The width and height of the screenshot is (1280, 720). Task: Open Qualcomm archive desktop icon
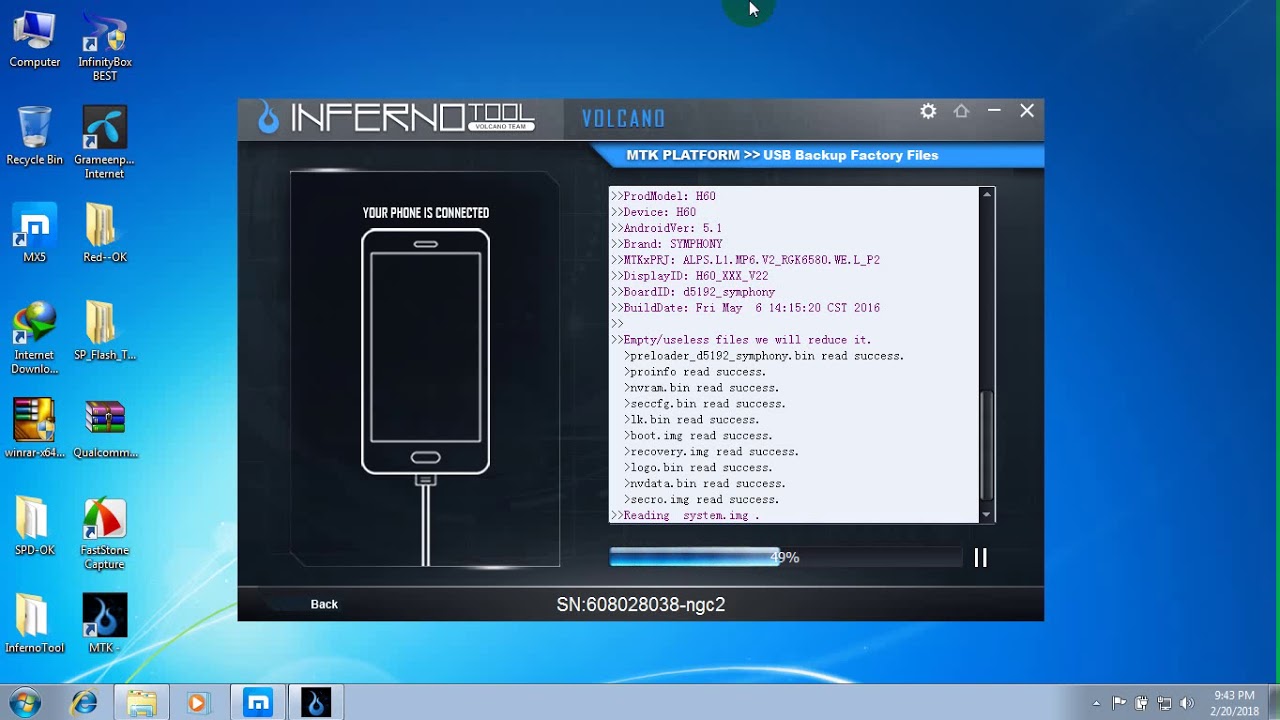click(x=105, y=428)
